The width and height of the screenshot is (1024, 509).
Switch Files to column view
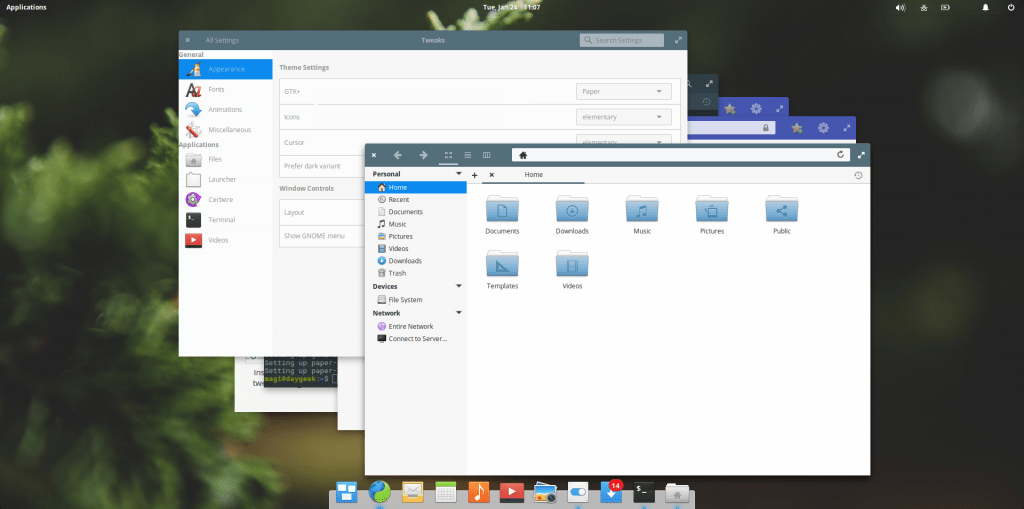tap(487, 155)
